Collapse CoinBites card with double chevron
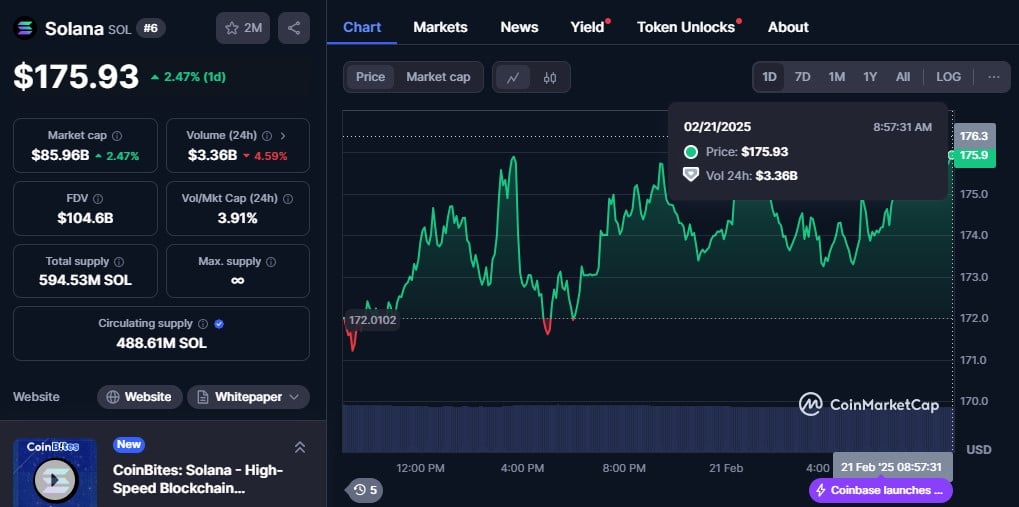Image resolution: width=1019 pixels, height=507 pixels. point(300,447)
